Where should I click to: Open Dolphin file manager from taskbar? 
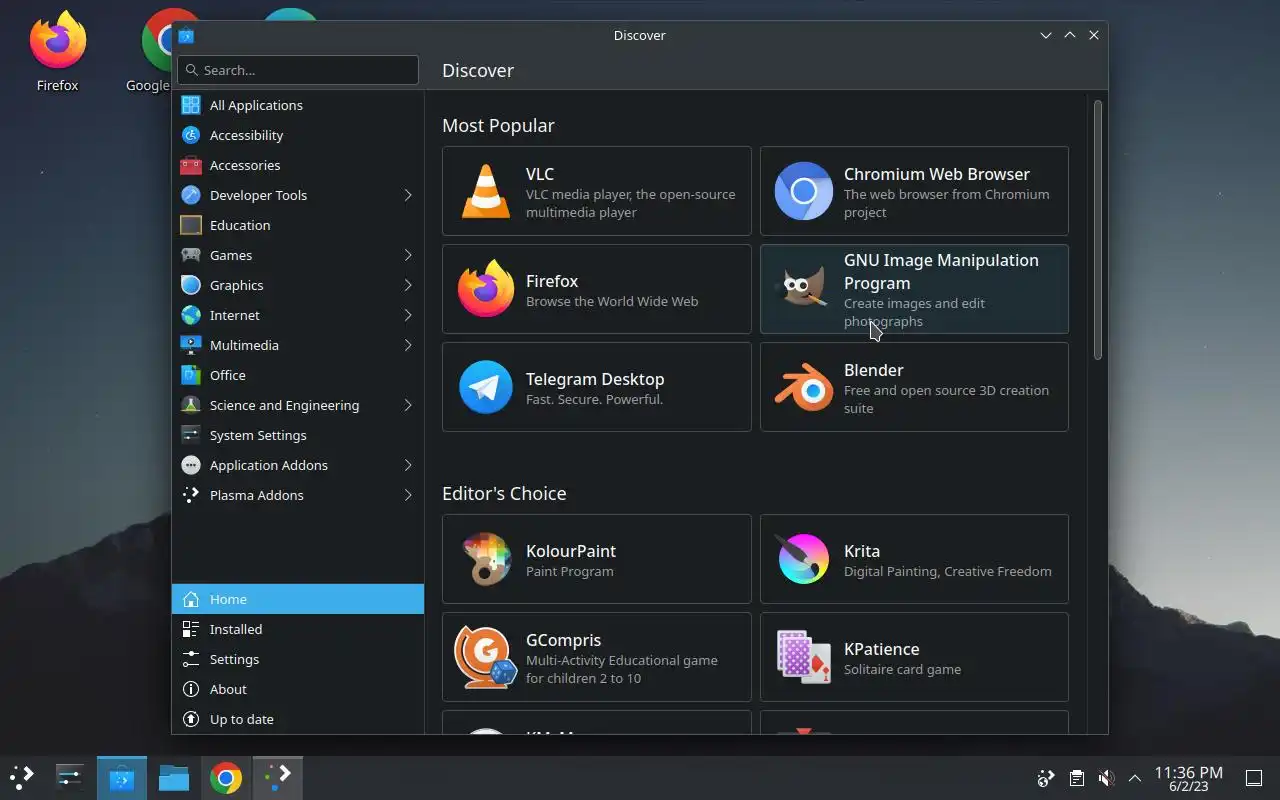(x=174, y=777)
